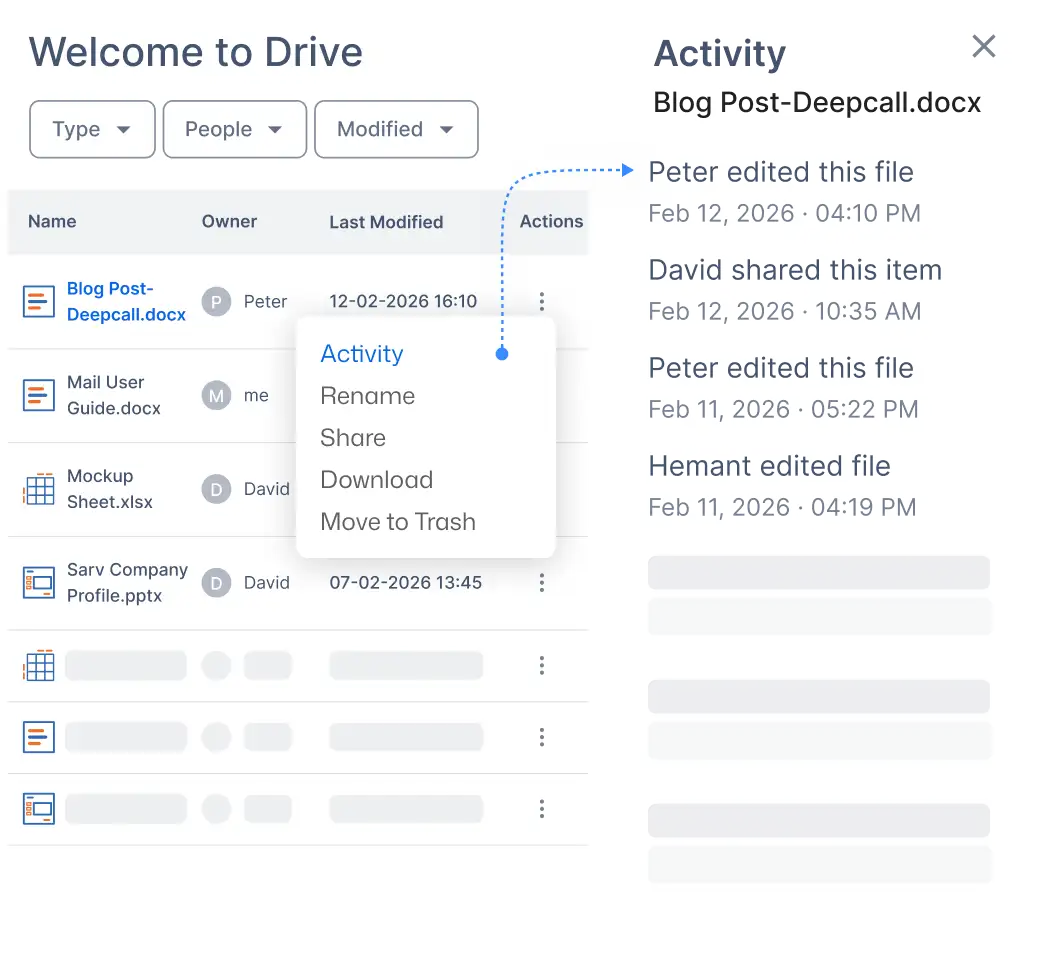Click David's avatar in Mockup Sheet row
Screen dimensions: 1040x976
coord(216,489)
